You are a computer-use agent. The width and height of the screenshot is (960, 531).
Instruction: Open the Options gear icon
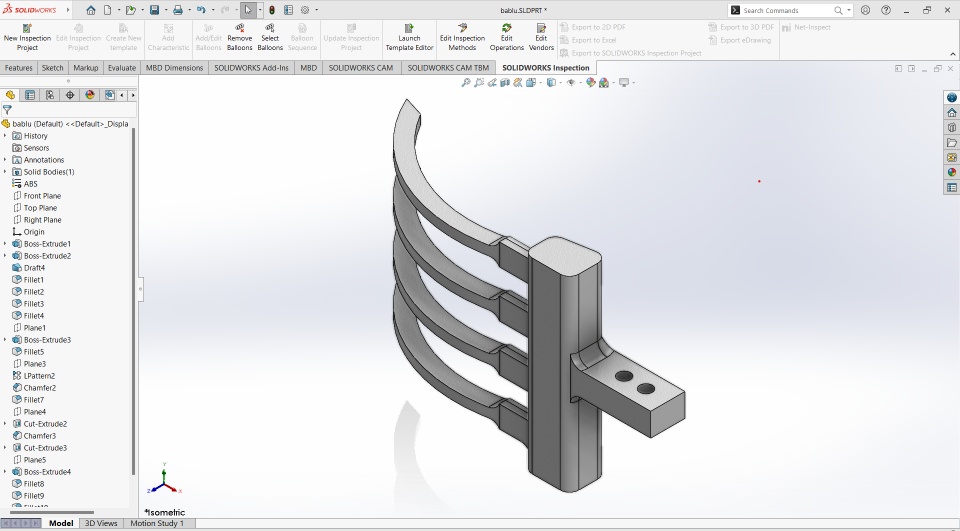click(x=305, y=10)
